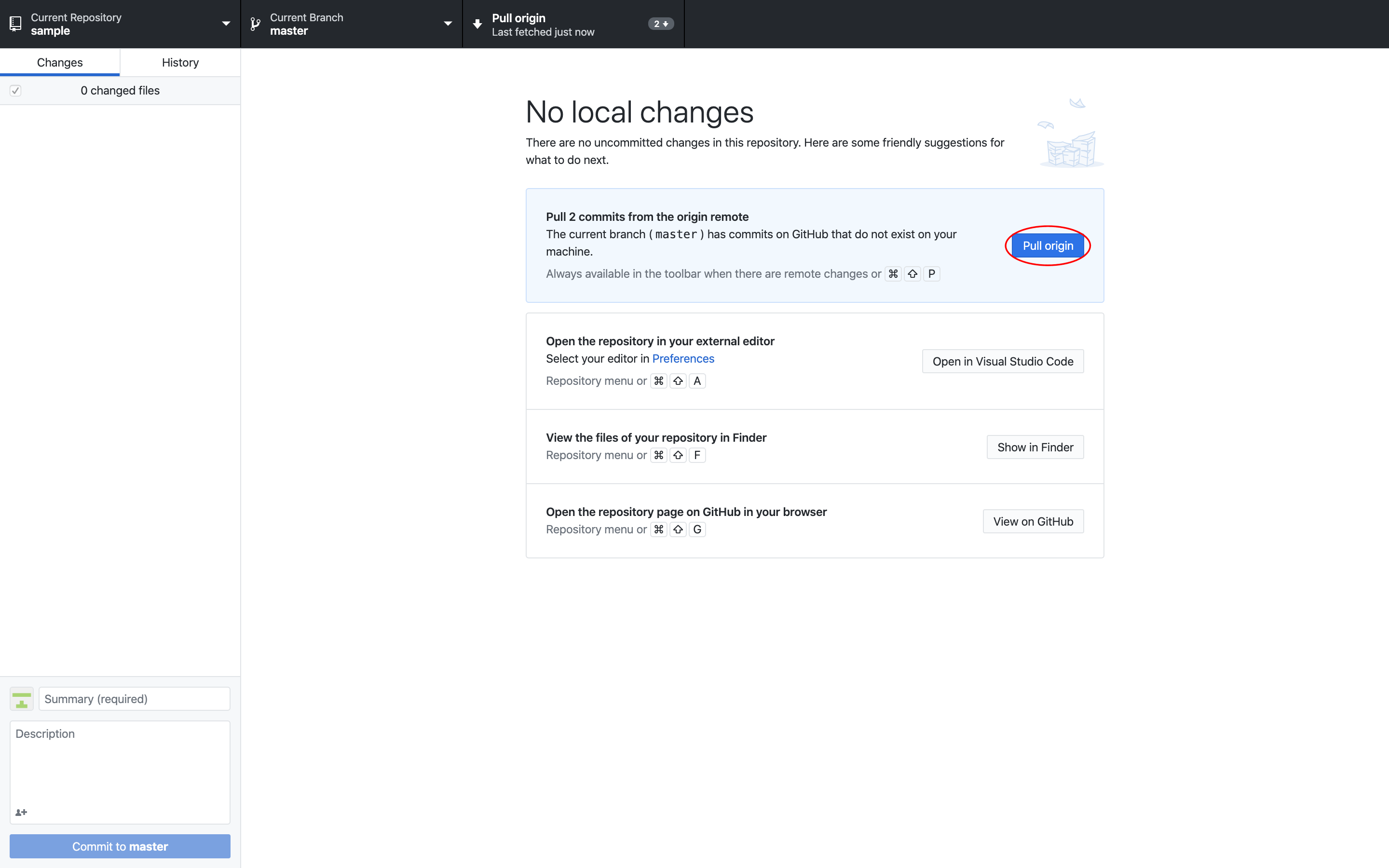The height and width of the screenshot is (868, 1389).
Task: Click the Show in Finder button
Action: (1035, 447)
